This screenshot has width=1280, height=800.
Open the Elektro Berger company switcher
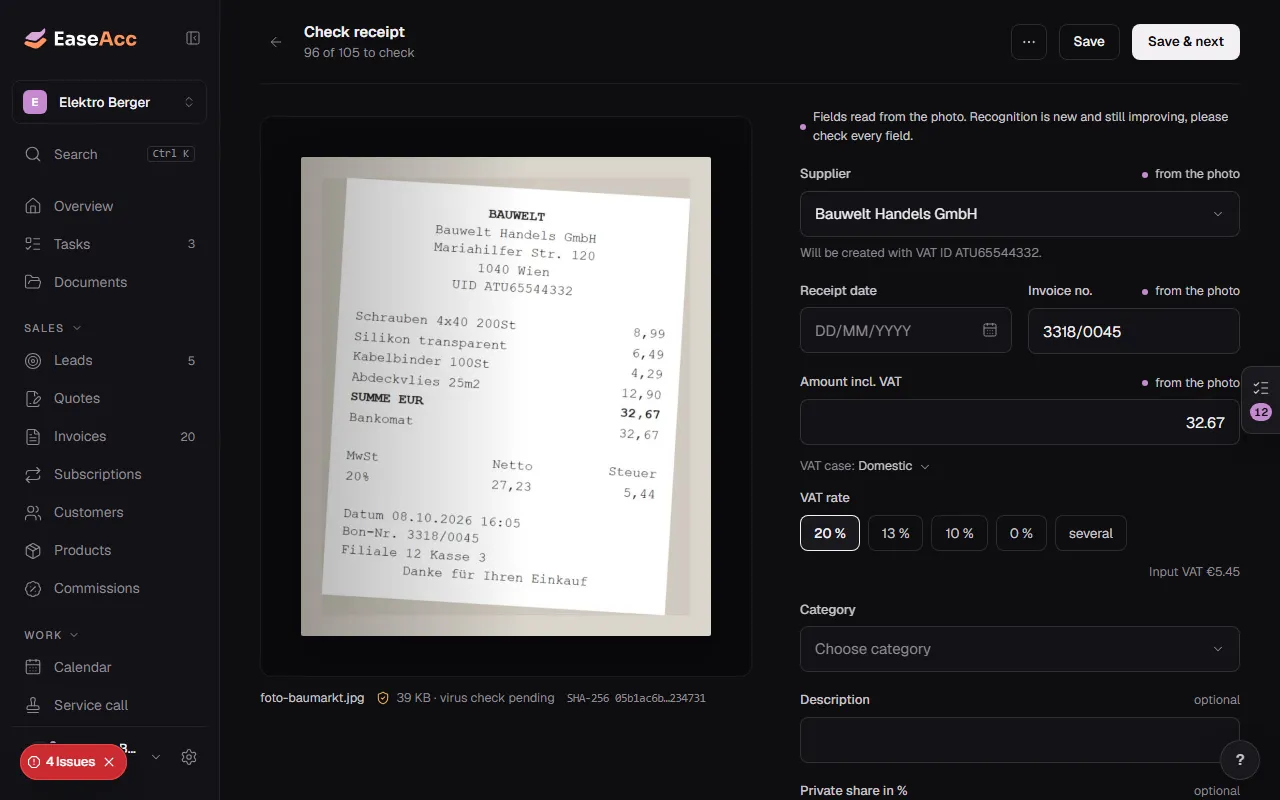(109, 102)
